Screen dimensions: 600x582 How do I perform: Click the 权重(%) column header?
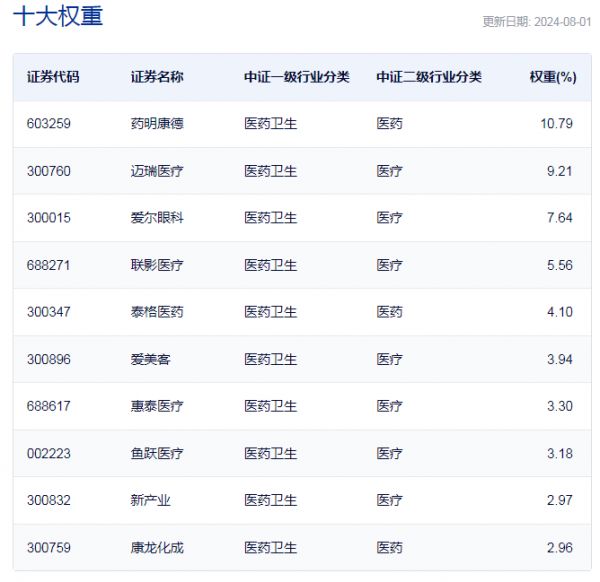(x=553, y=77)
